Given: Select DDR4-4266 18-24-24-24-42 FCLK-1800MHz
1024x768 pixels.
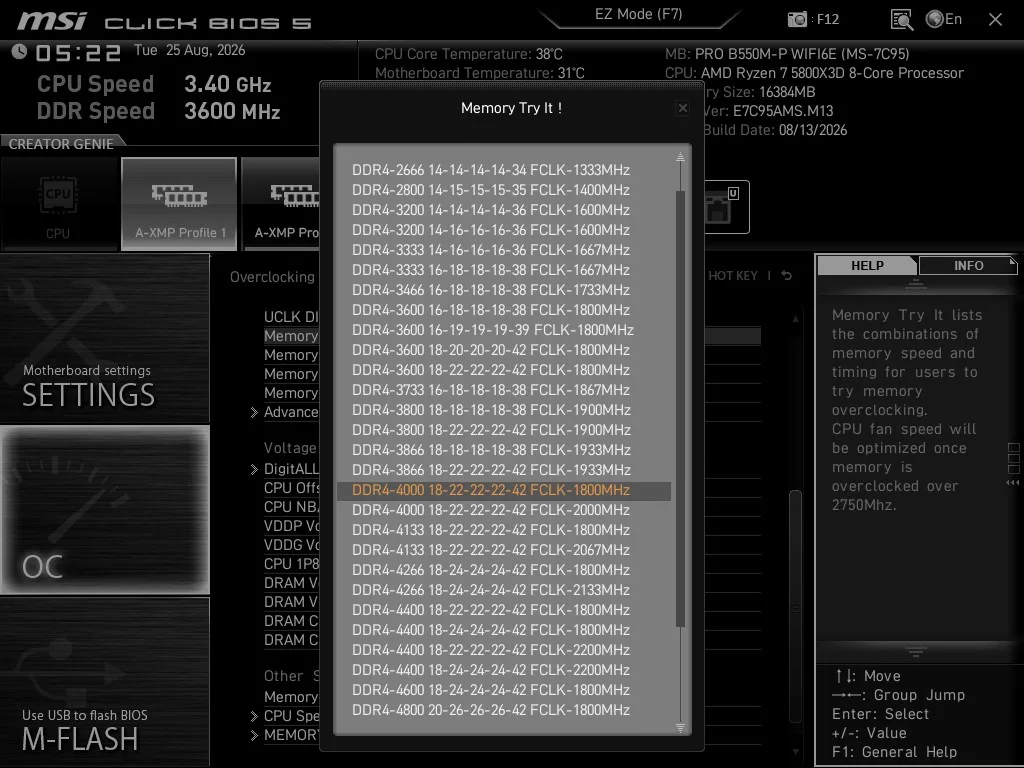Looking at the screenshot, I should [x=490, y=570].
